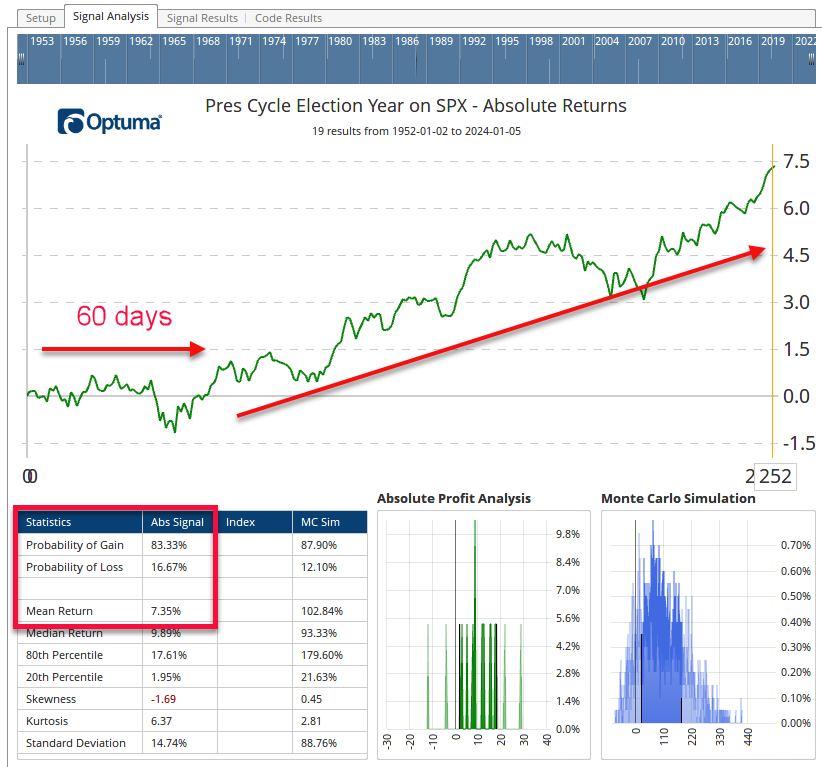Click the Abs Signal column header
822x767 pixels.
177,522
